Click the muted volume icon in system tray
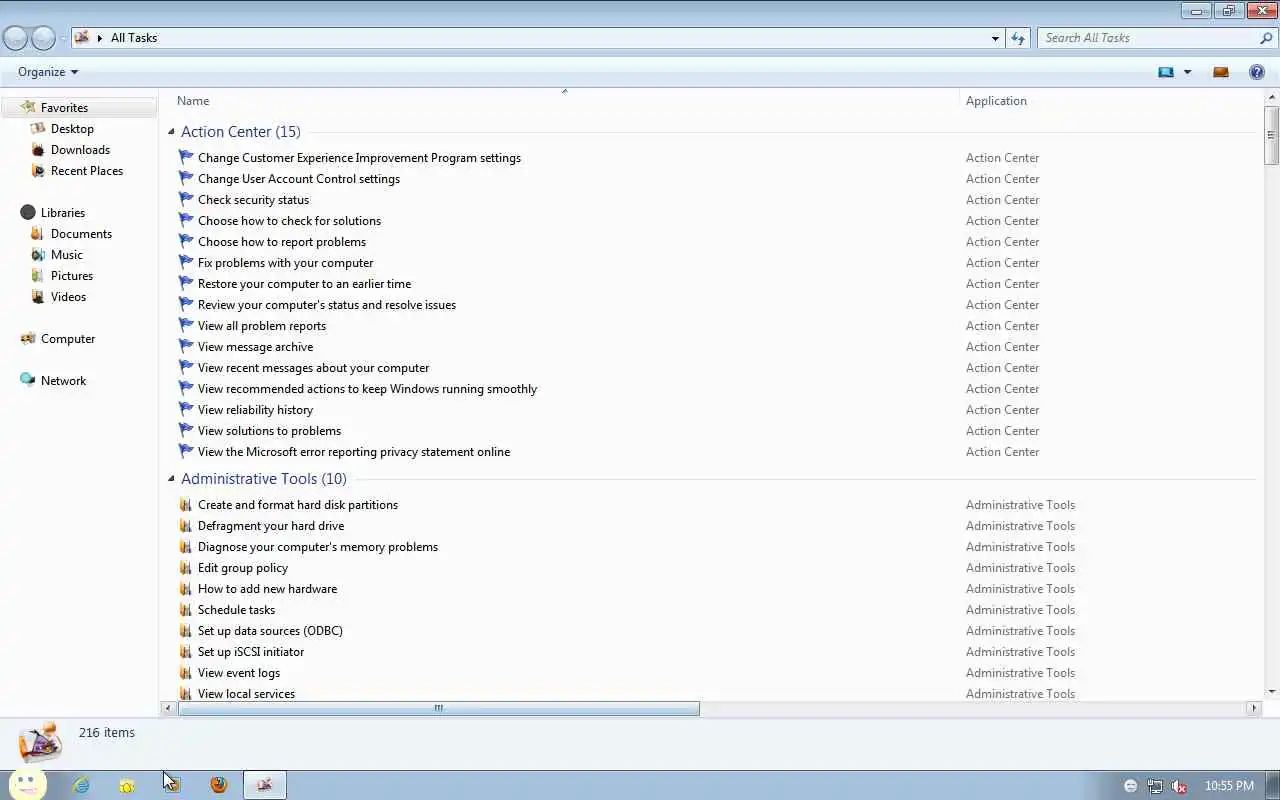The height and width of the screenshot is (800, 1280). tap(1179, 786)
